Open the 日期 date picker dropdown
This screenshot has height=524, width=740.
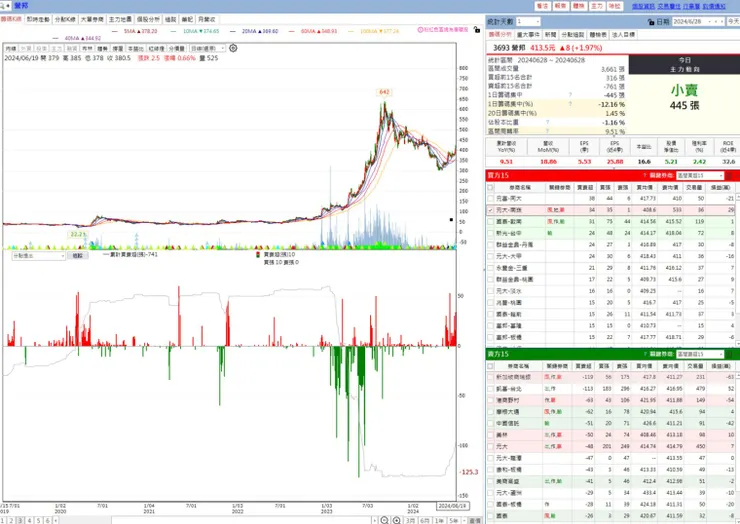[x=709, y=22]
